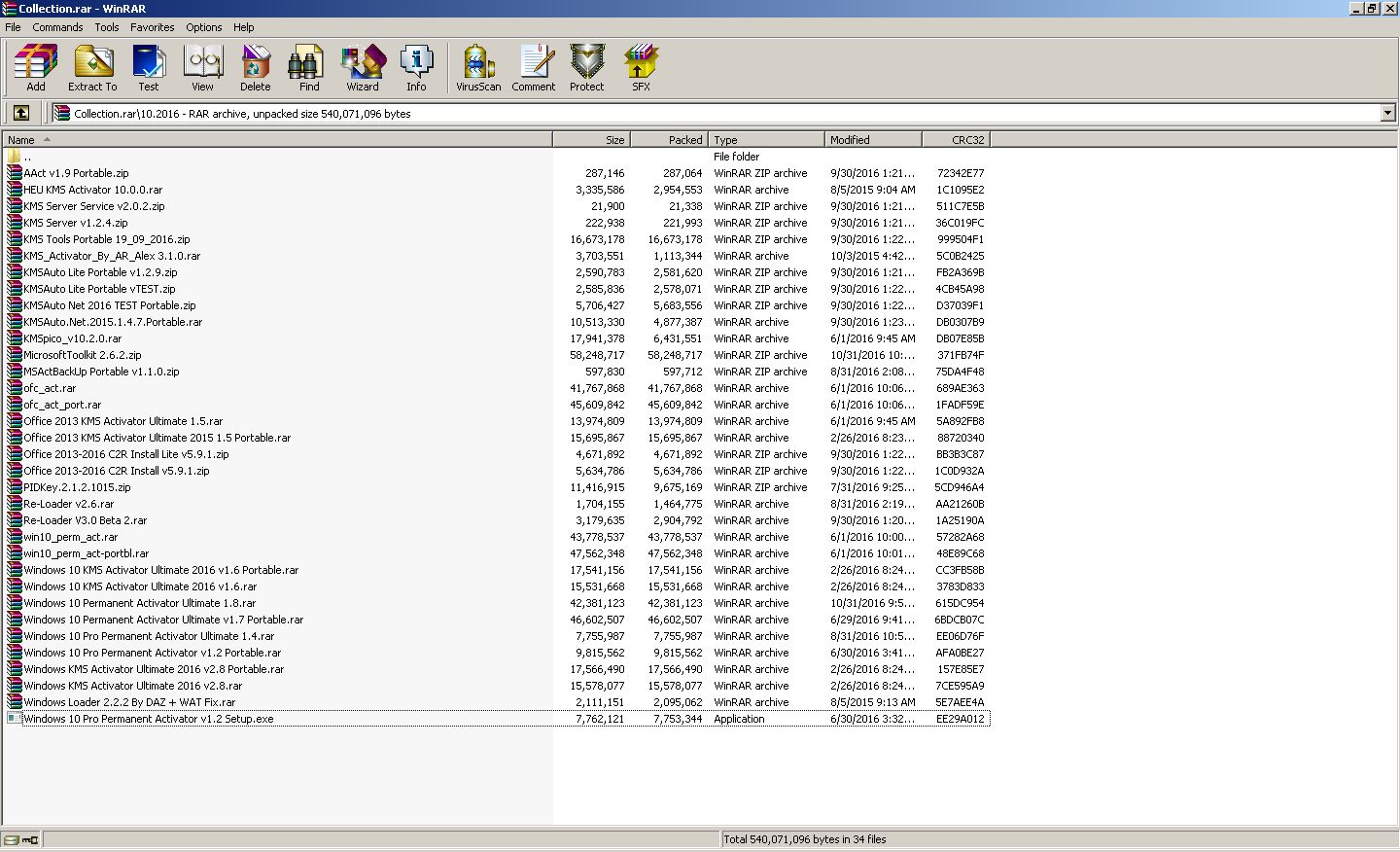Select win10_perm_act.rar file
The width and height of the screenshot is (1400, 852).
(70, 537)
